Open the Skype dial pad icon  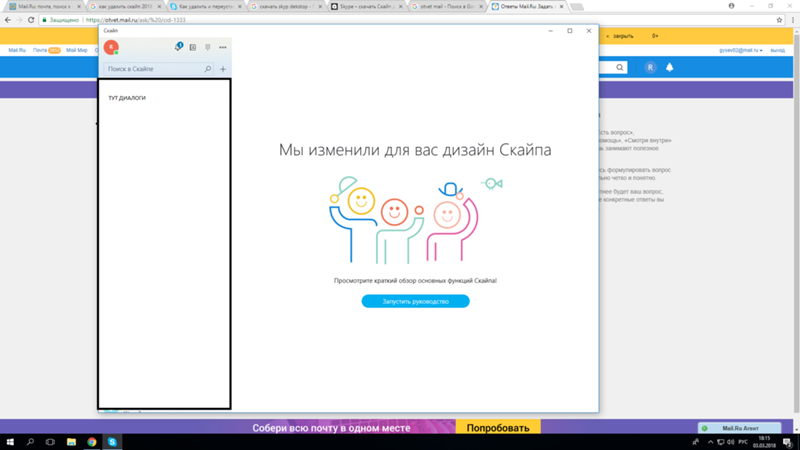pyautogui.click(x=208, y=47)
